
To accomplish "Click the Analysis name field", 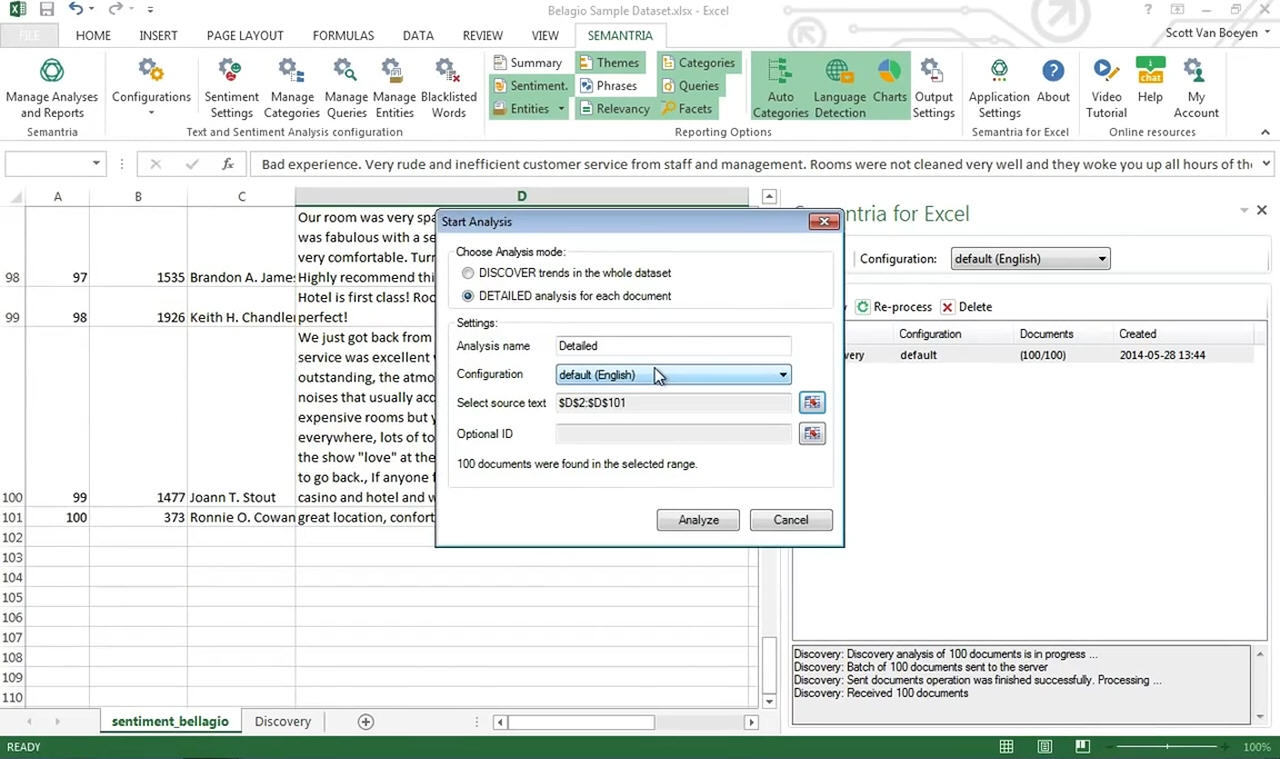I will (x=673, y=346).
